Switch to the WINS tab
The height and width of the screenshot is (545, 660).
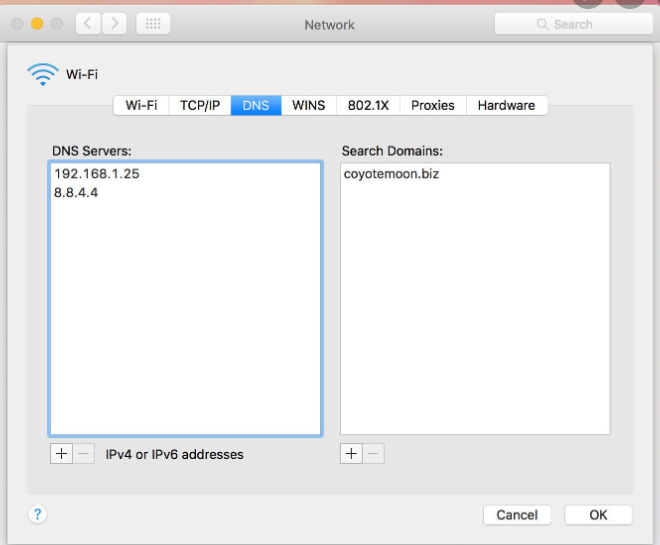click(x=308, y=105)
